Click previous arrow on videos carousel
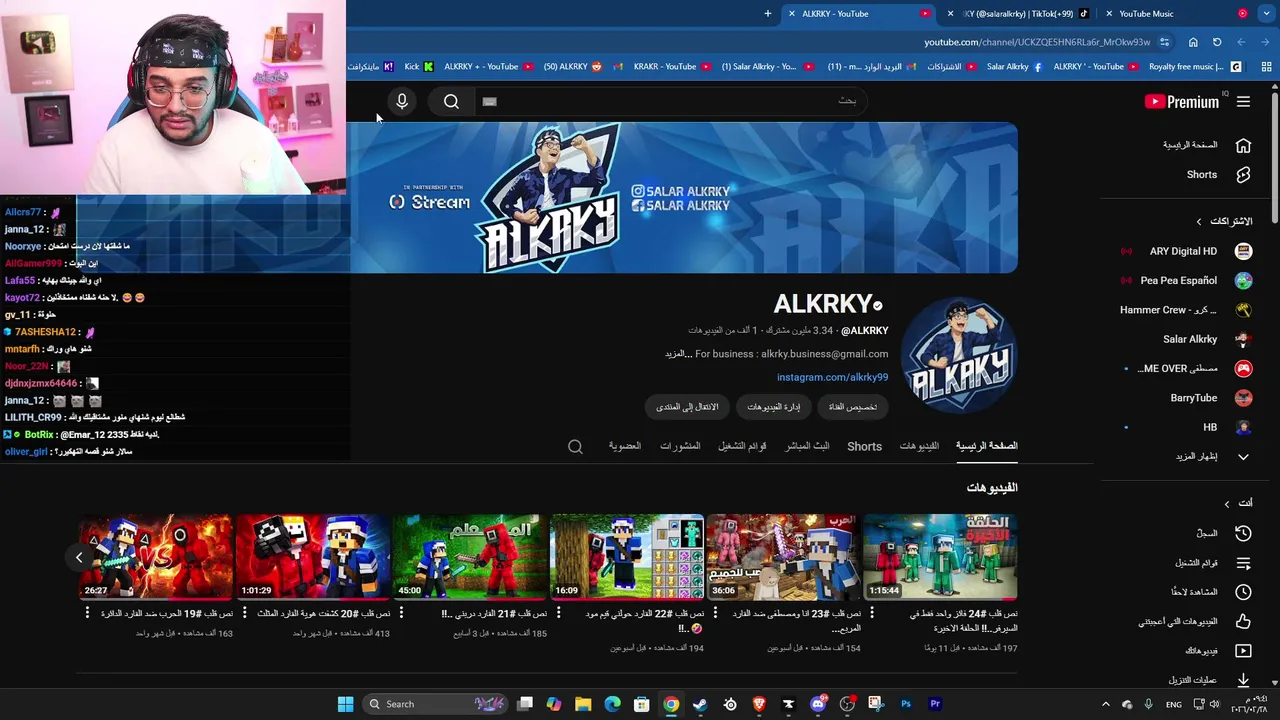The image size is (1280, 720). [79, 557]
